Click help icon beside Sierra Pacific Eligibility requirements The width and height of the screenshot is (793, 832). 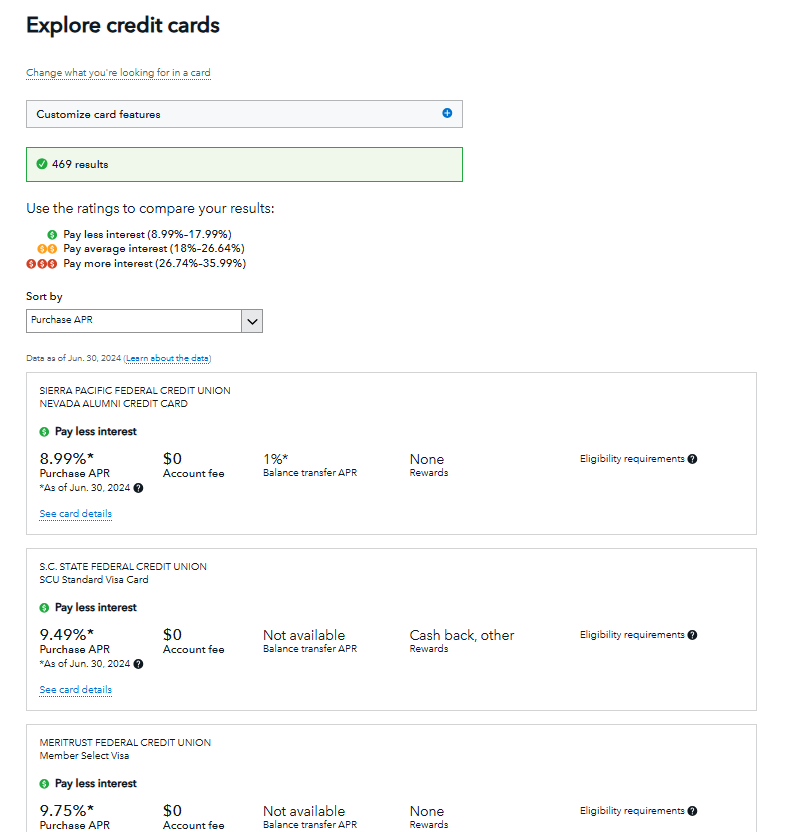(692, 459)
